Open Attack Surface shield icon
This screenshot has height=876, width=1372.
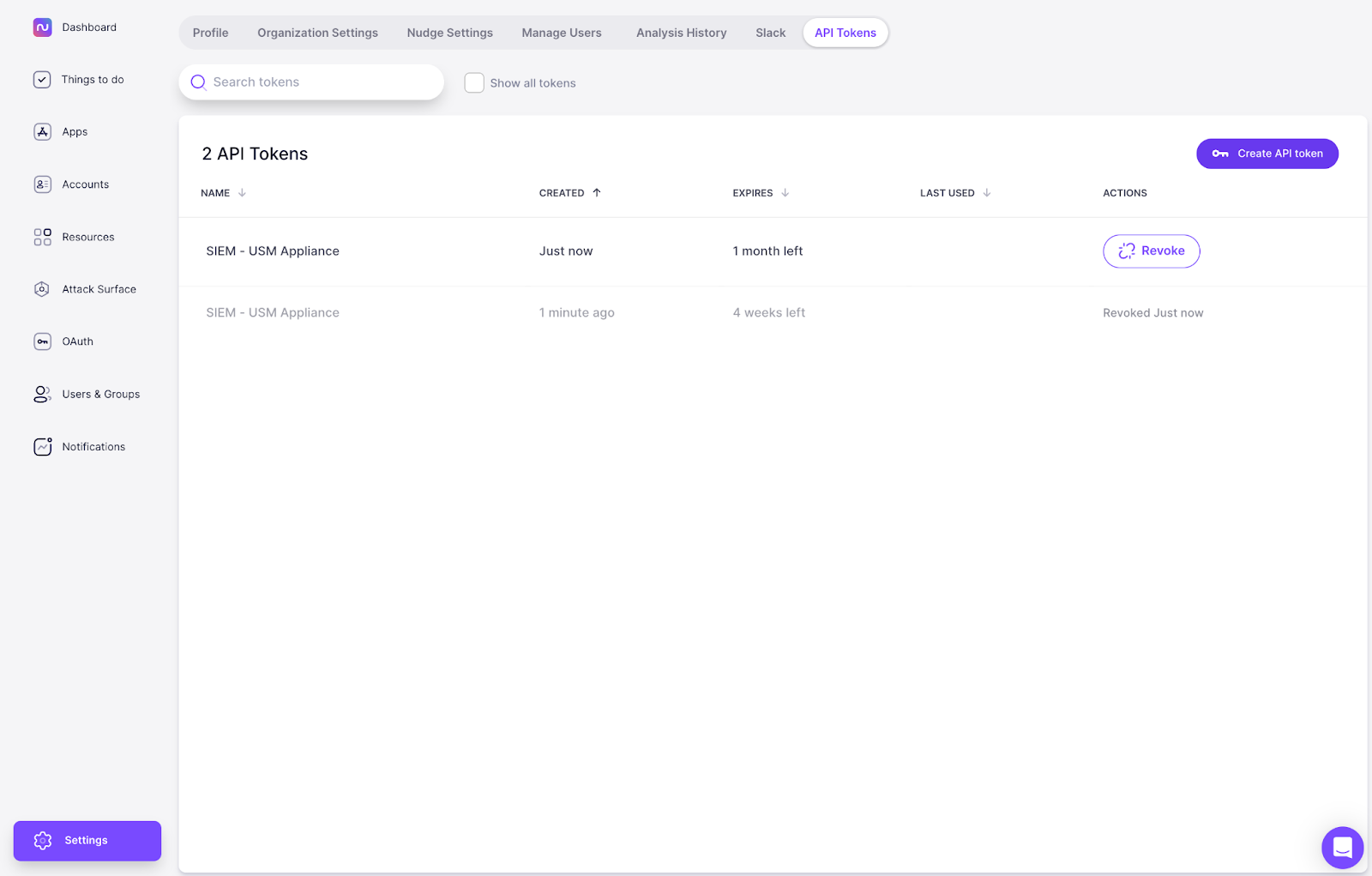pos(42,289)
